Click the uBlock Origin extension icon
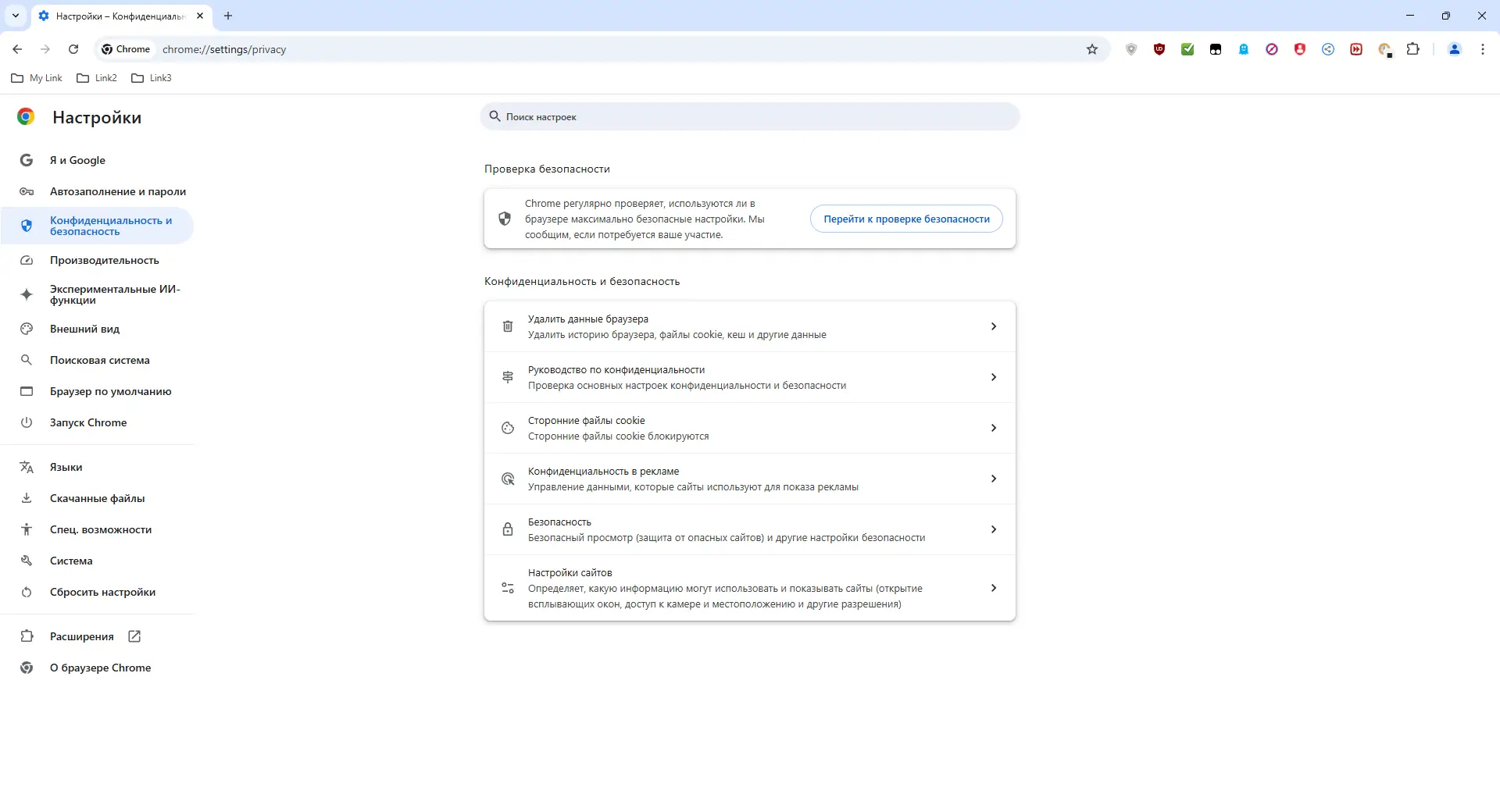Screen dimensions: 1500x812 pos(1159,49)
